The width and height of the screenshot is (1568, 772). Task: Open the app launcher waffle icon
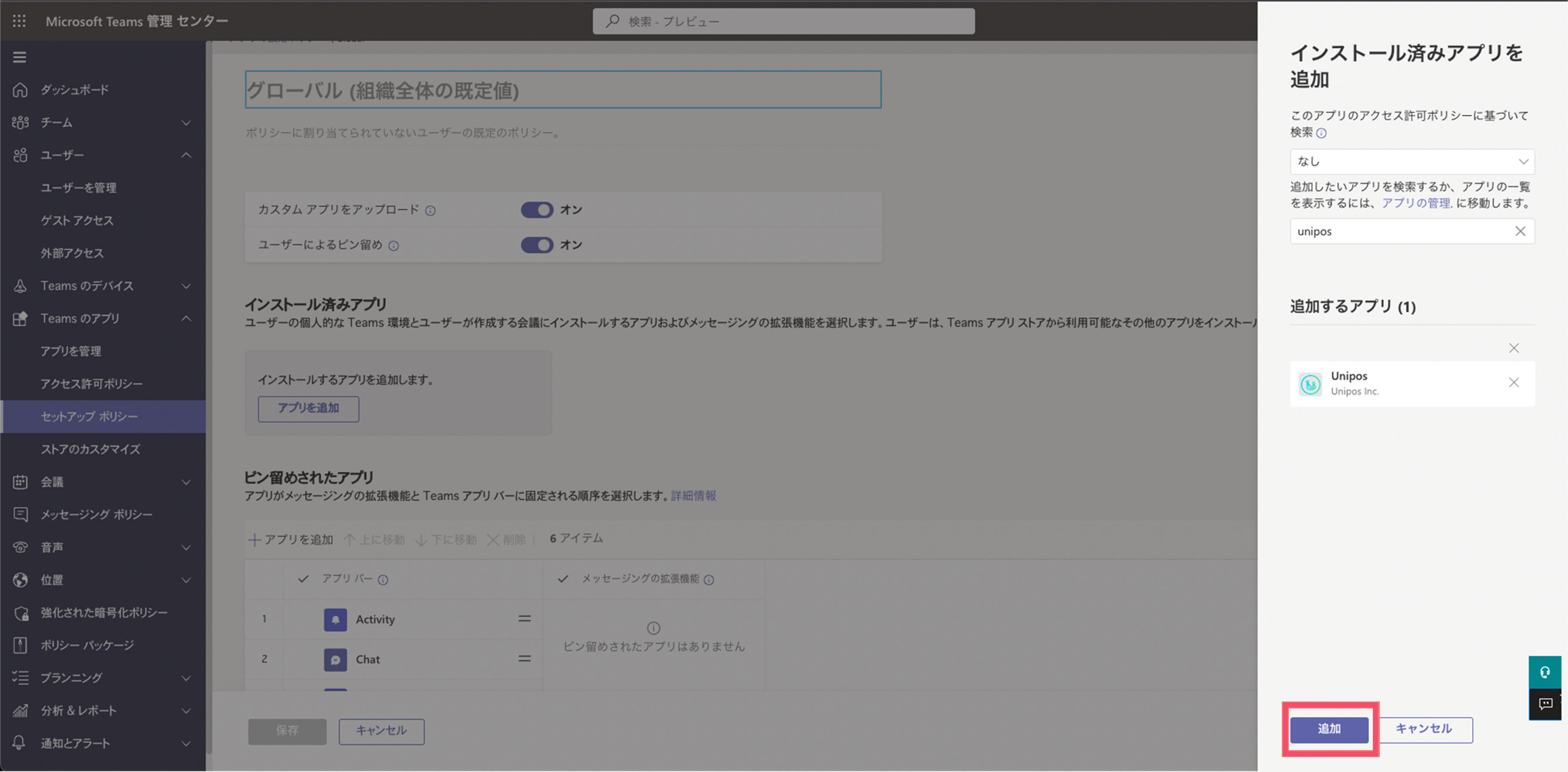(19, 21)
